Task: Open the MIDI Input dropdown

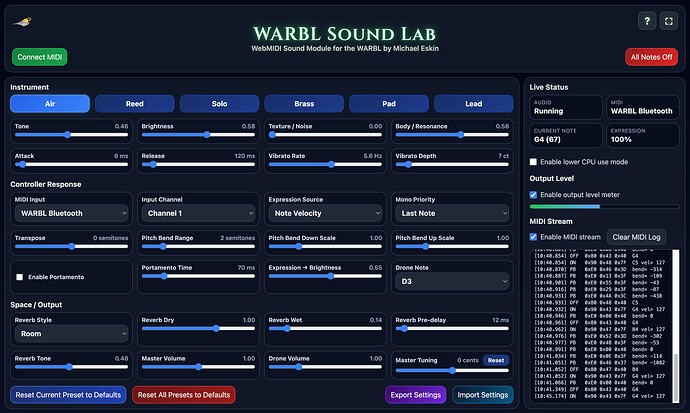Action: (71, 213)
